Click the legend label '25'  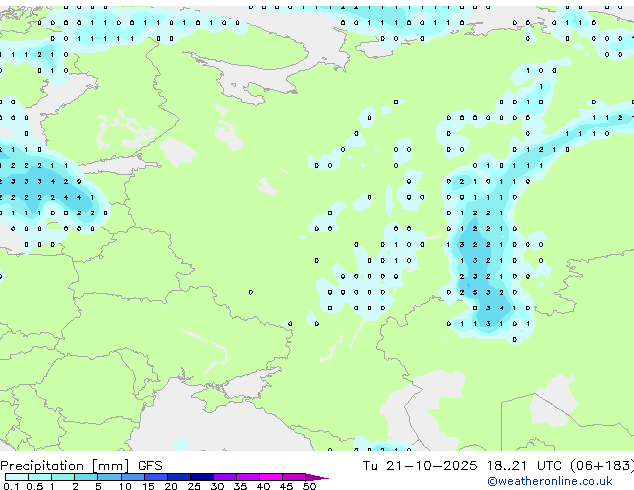pos(194,486)
